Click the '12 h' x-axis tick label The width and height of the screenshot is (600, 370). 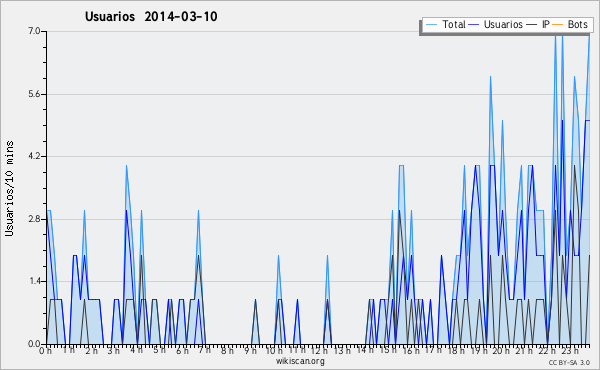click(x=319, y=351)
